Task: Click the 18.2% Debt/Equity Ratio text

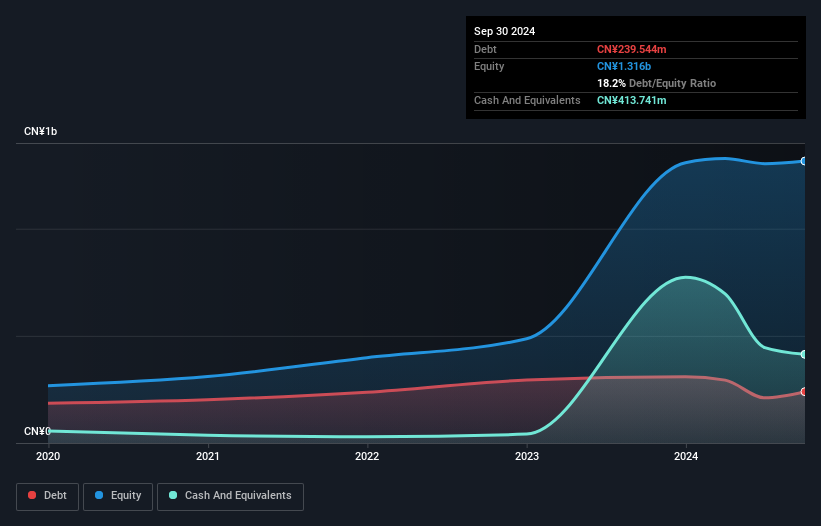Action: click(x=656, y=83)
